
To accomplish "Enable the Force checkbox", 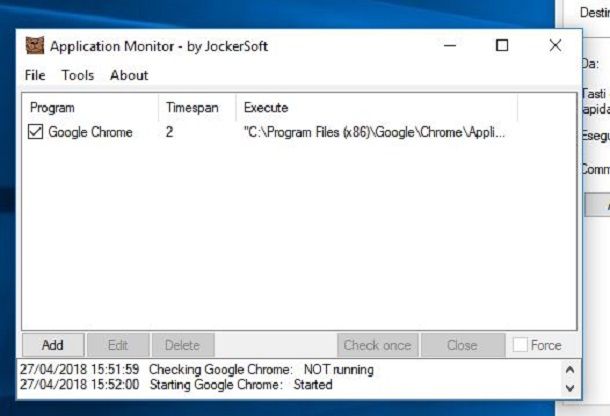I will [x=520, y=345].
